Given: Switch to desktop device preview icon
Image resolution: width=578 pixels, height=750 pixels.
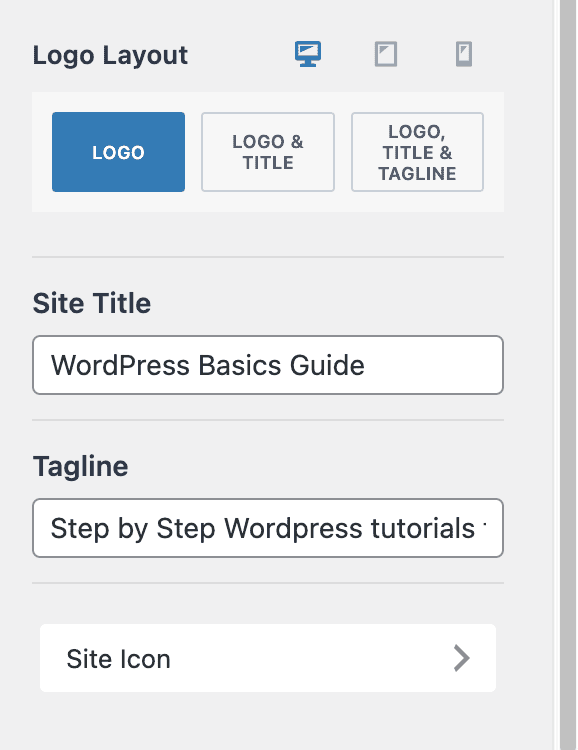Looking at the screenshot, I should tap(308, 54).
